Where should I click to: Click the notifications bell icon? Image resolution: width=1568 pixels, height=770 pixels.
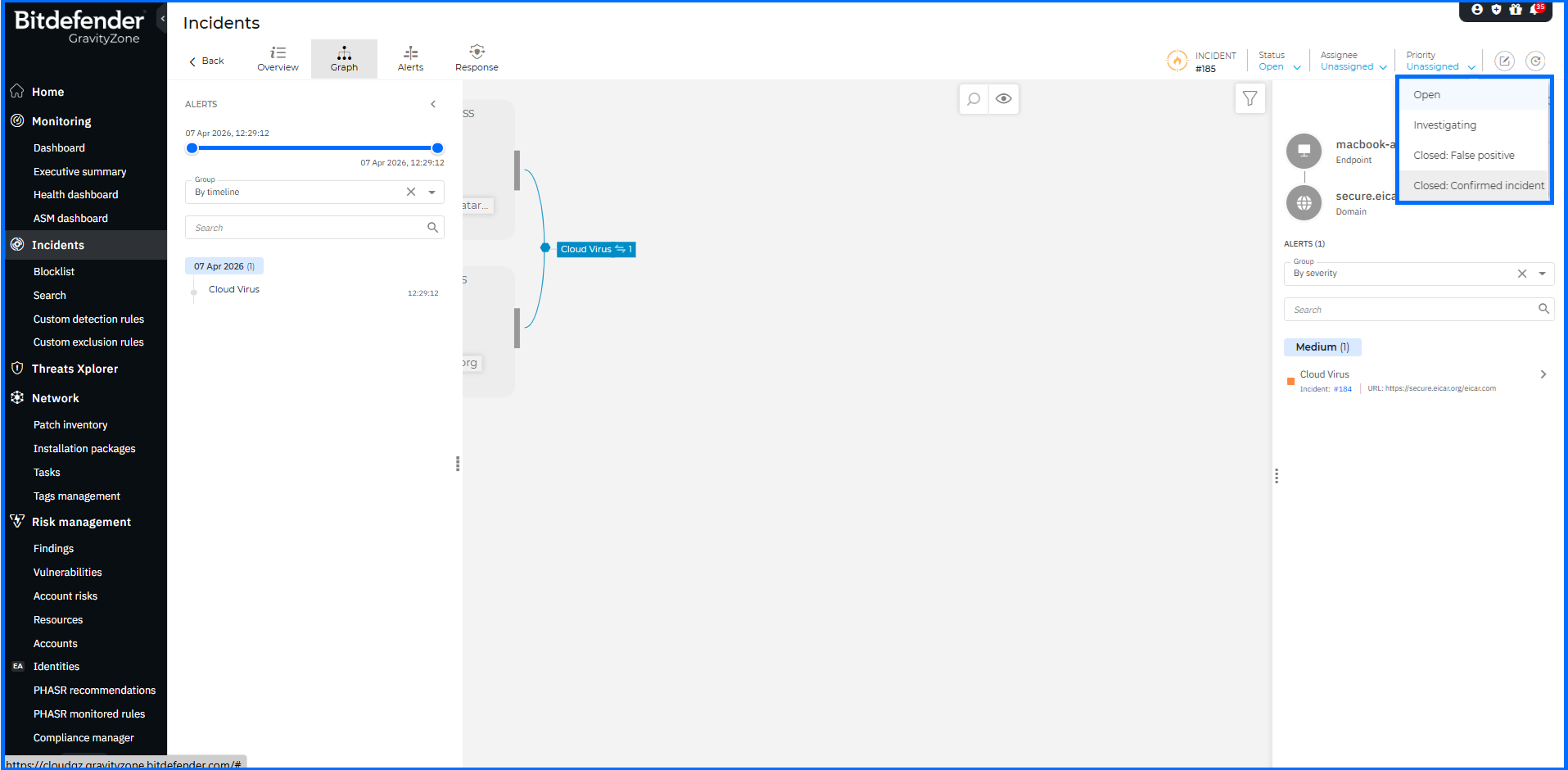1535,10
